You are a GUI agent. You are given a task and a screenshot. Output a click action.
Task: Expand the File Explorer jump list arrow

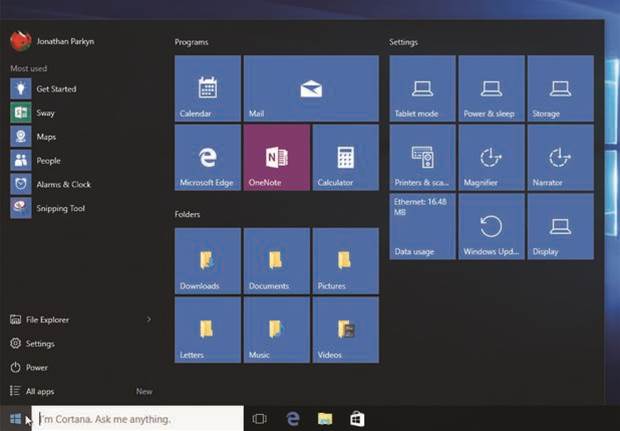click(149, 319)
